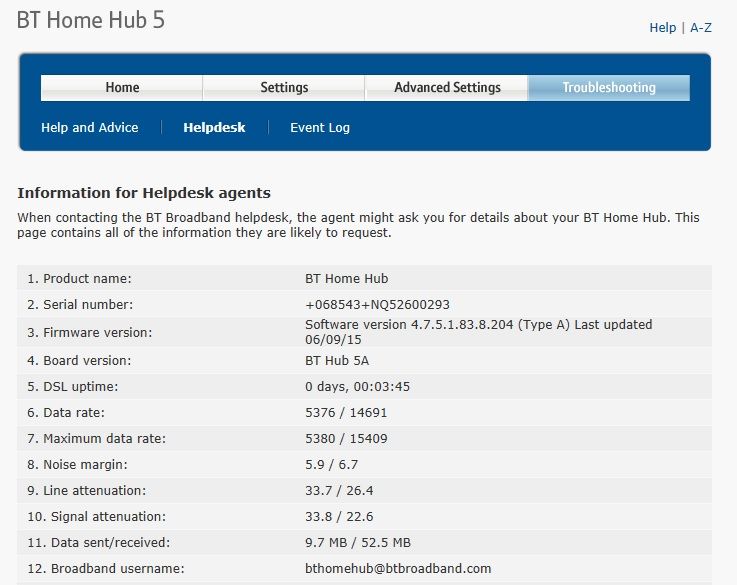Select username bthomehub@btbroadband.com

click(x=398, y=569)
